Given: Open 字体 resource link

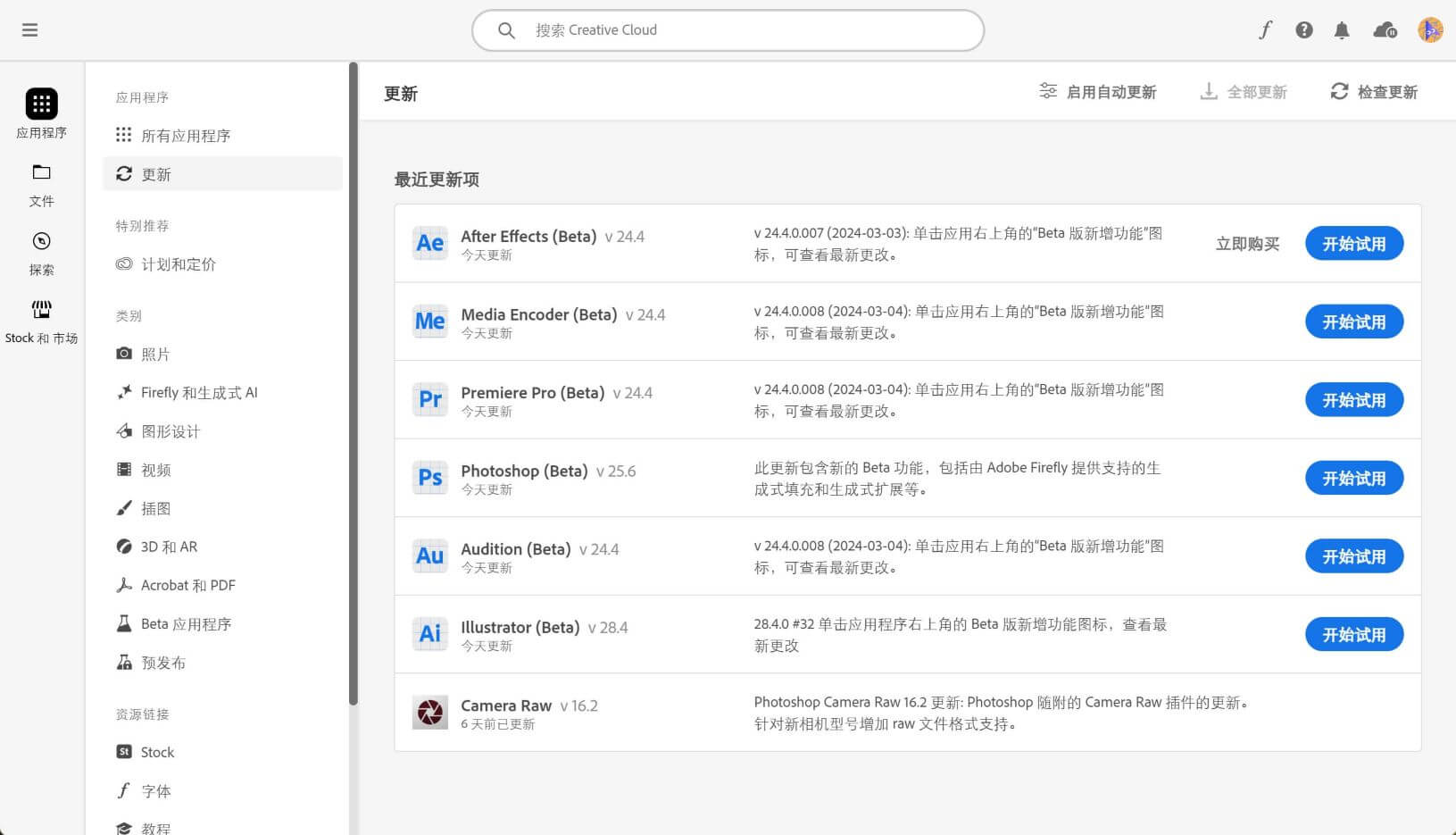Looking at the screenshot, I should (222, 791).
